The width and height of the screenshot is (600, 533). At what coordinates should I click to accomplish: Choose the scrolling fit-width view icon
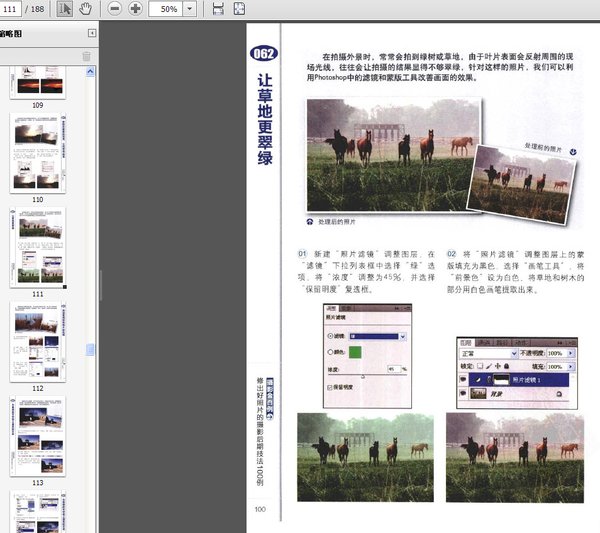click(218, 8)
